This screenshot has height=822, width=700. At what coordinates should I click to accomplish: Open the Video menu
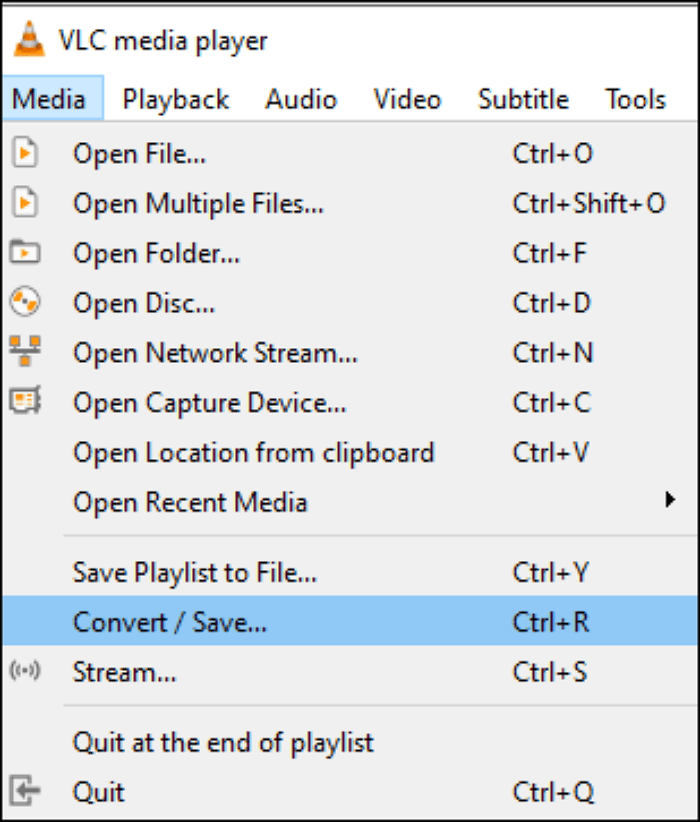[x=407, y=99]
